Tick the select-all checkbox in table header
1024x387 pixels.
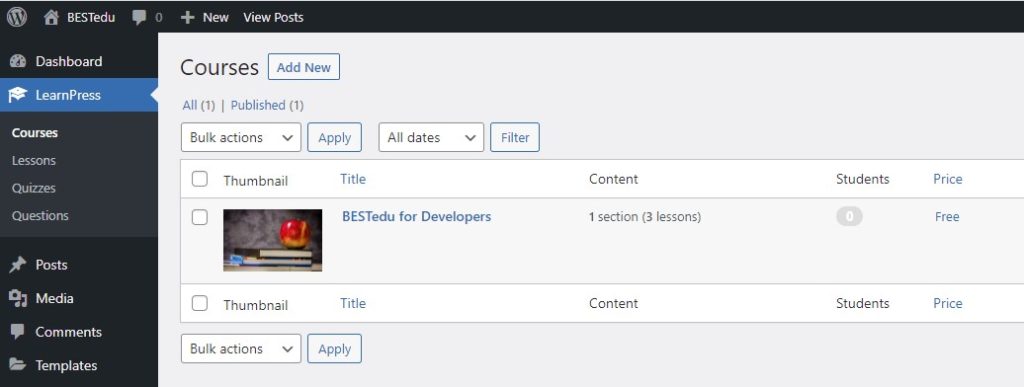200,179
